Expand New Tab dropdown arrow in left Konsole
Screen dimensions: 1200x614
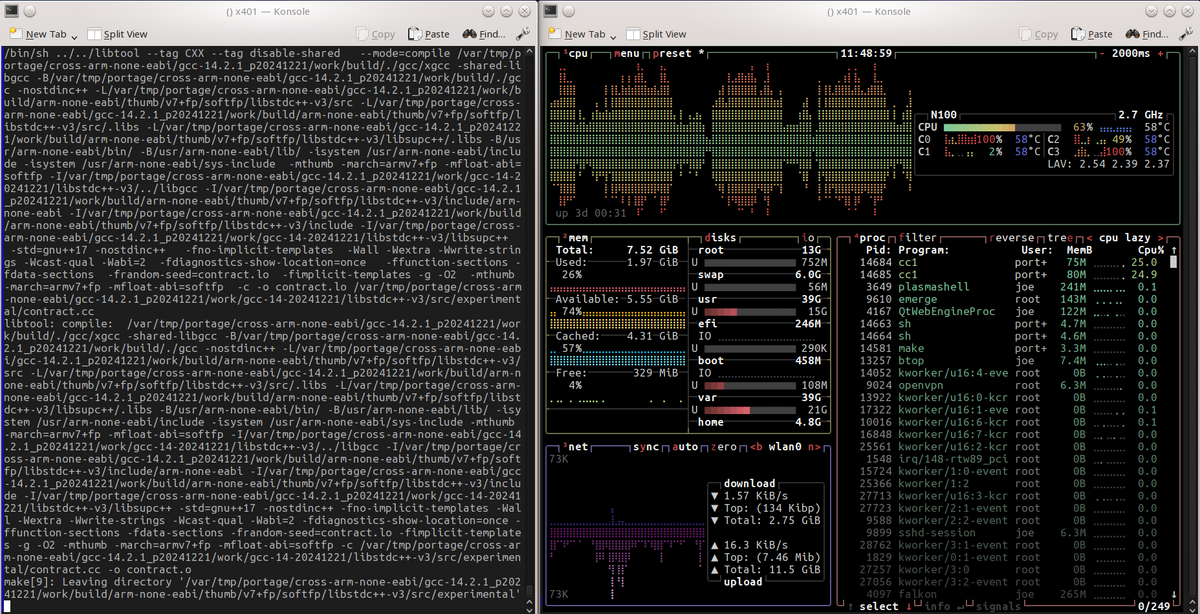point(75,35)
